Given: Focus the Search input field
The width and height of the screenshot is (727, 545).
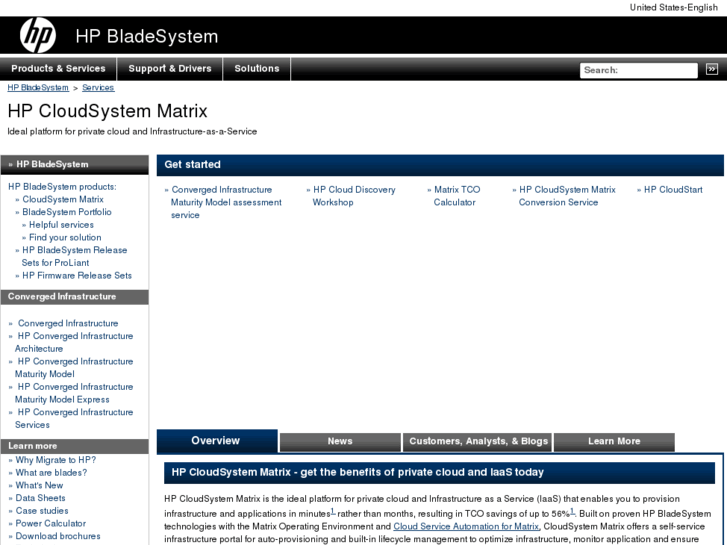Looking at the screenshot, I should tap(638, 70).
